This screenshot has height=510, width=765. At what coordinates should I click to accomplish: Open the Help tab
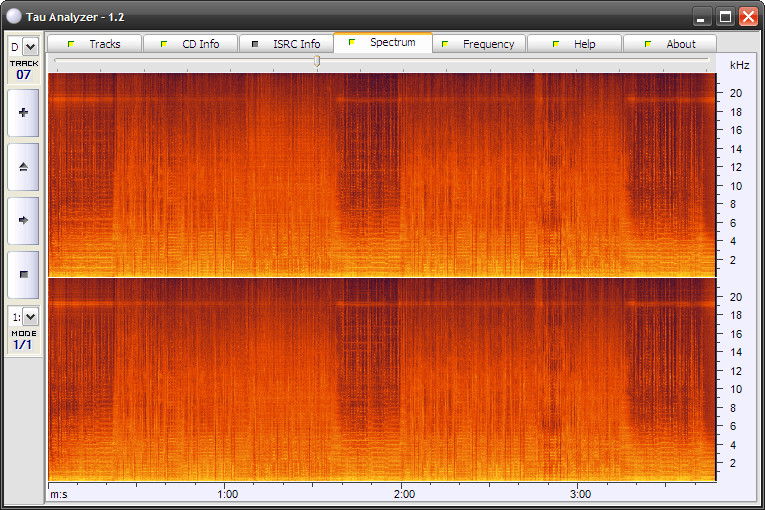click(574, 44)
